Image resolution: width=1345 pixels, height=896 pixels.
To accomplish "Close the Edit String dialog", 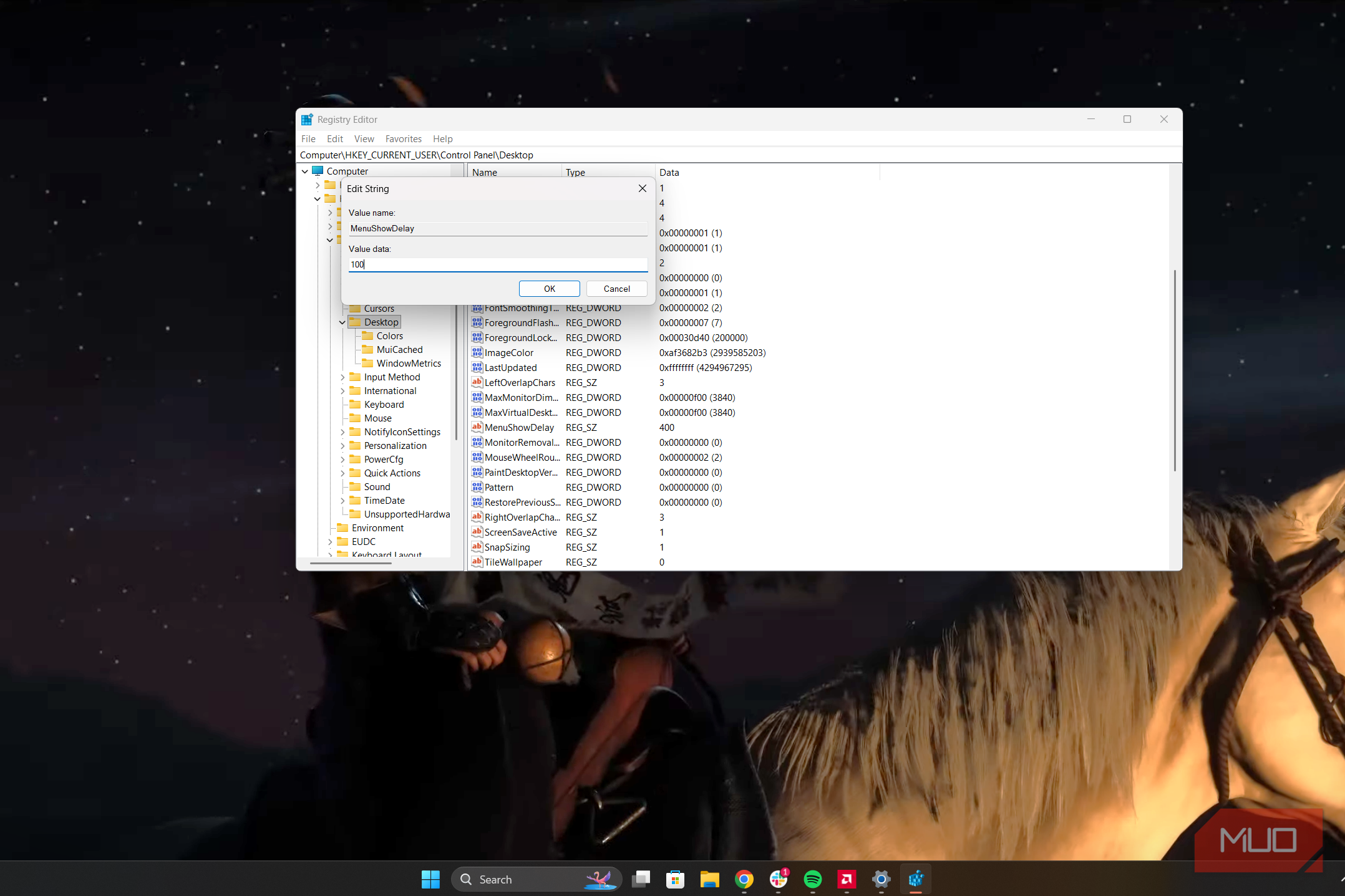I will [x=642, y=188].
